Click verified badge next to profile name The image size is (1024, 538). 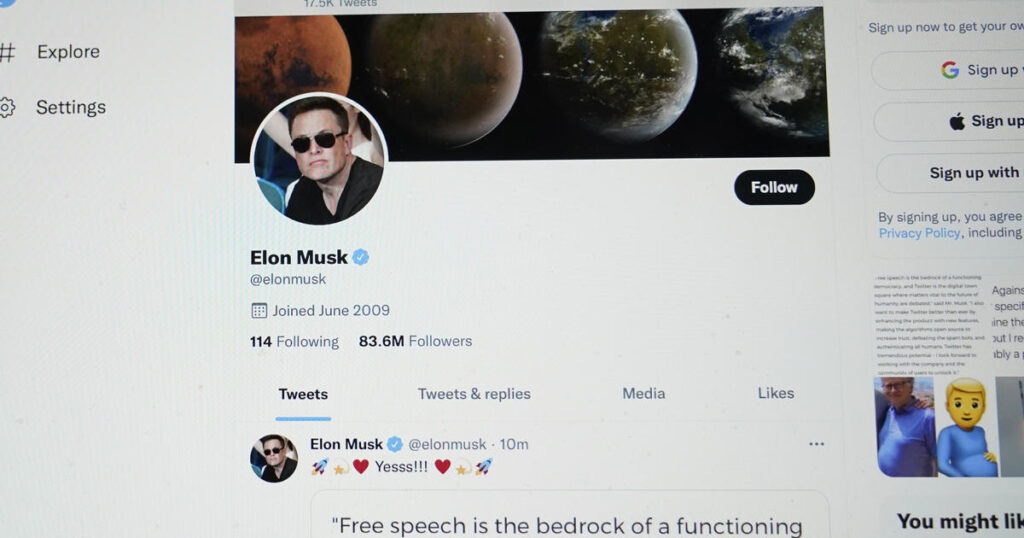(360, 257)
